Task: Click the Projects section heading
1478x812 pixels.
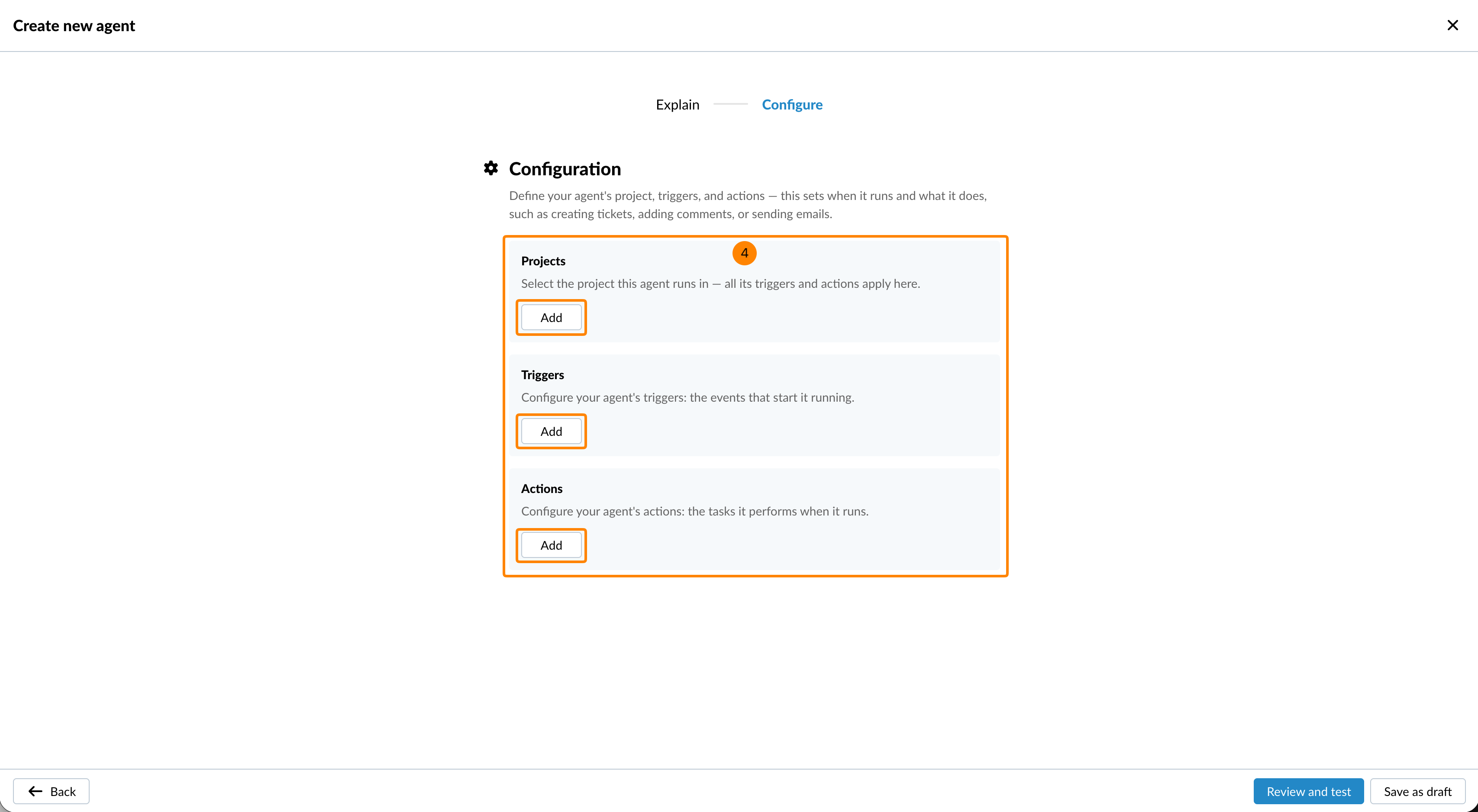Action: [543, 261]
